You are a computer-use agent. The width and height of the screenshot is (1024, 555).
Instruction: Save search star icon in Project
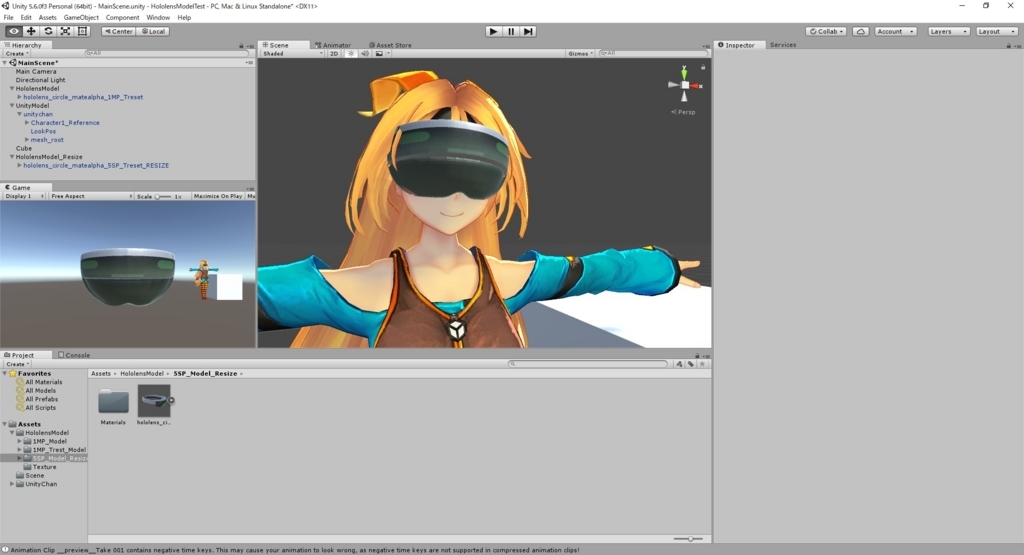pyautogui.click(x=703, y=364)
